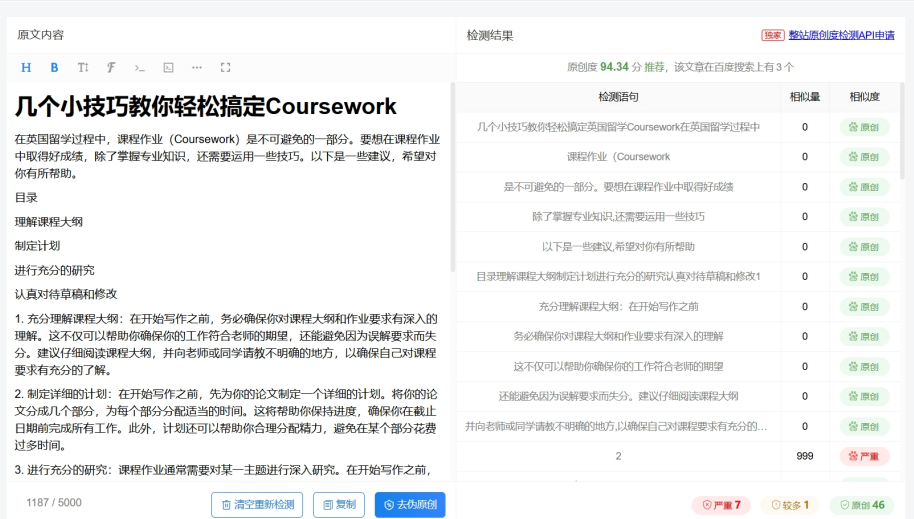Click the editor vertical scrollbar
This screenshot has height=519, width=914.
click(x=452, y=177)
